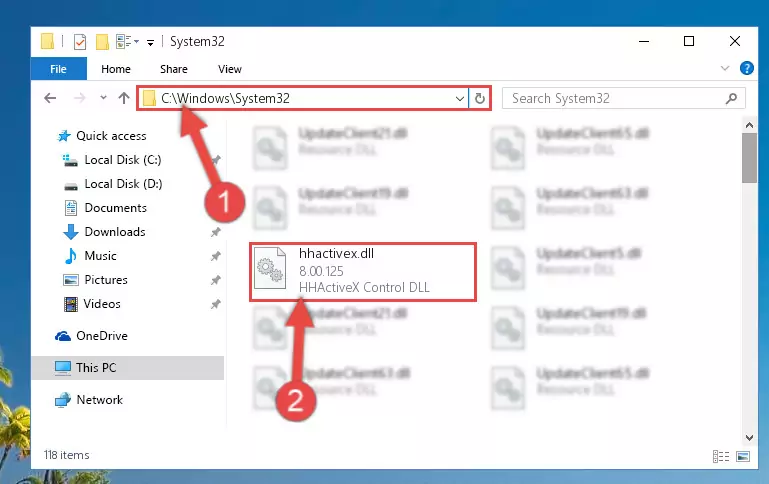
Task: Select OneDrive in the navigation pane
Action: pyautogui.click(x=102, y=336)
